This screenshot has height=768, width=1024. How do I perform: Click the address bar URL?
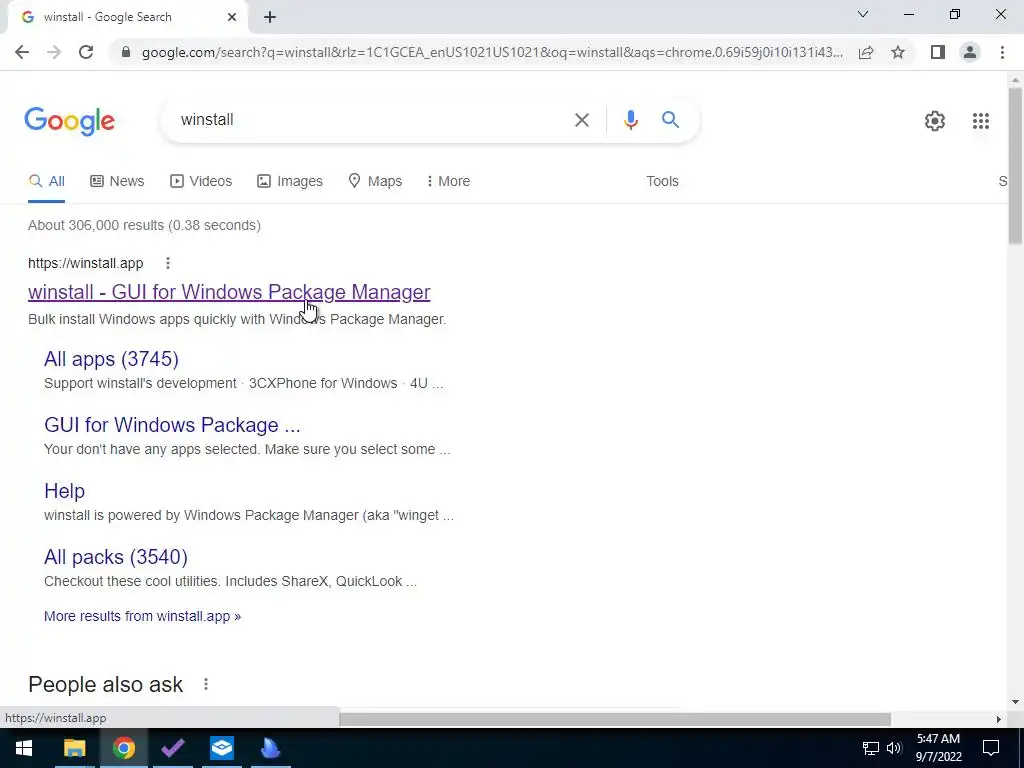[x=492, y=52]
